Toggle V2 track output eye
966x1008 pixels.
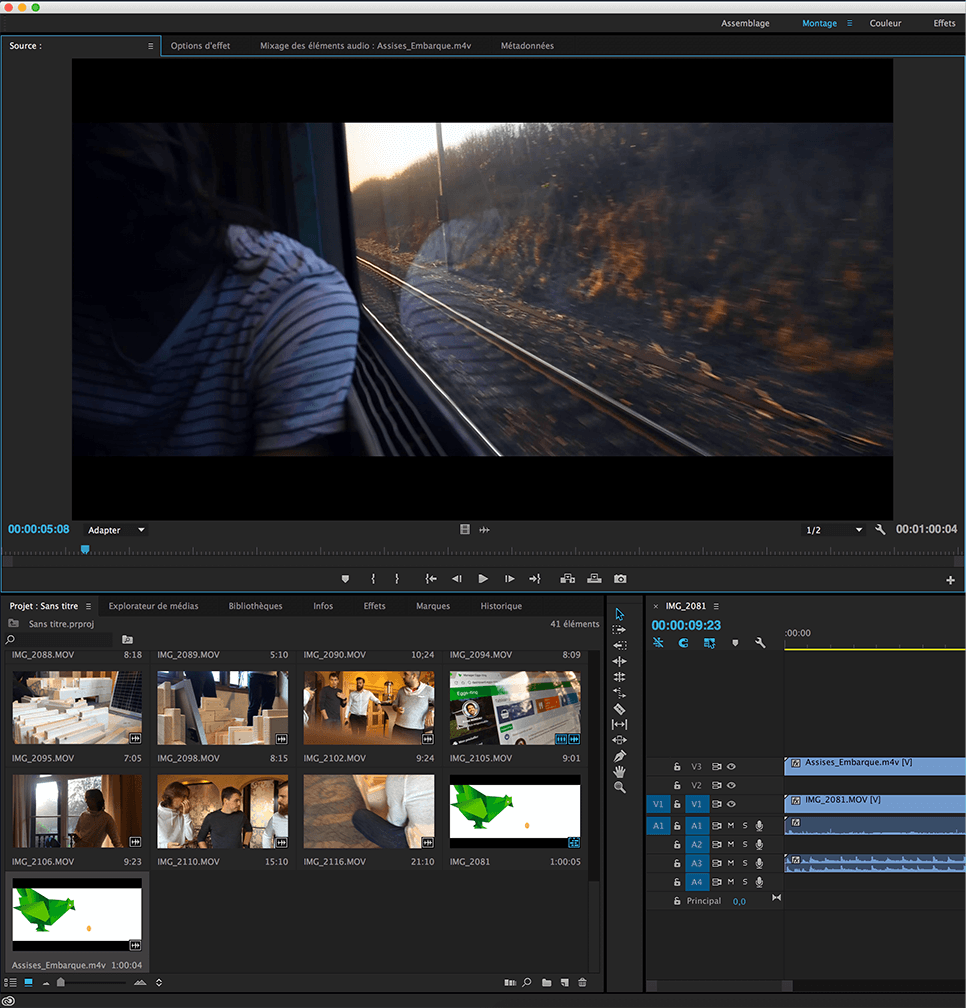731,785
